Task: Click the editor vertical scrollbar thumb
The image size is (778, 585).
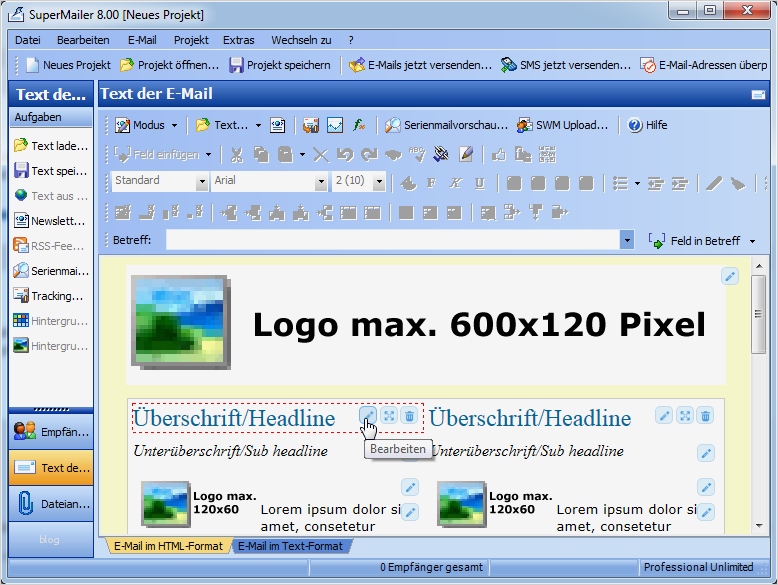Action: coord(758,315)
